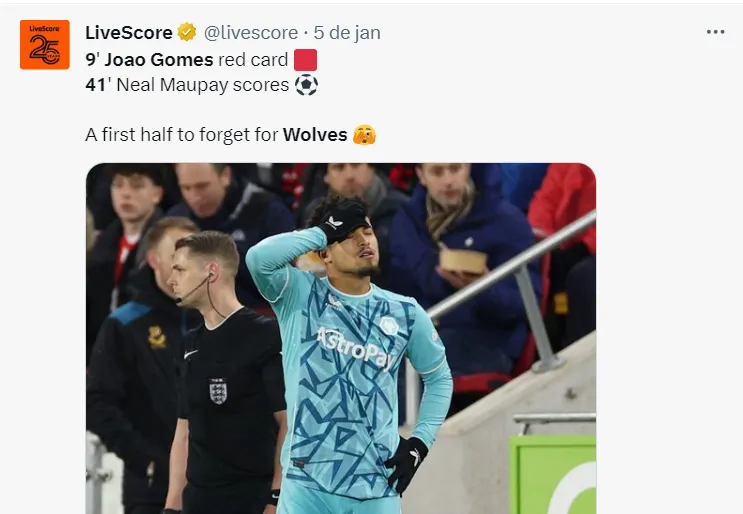Click 'A first half to forget for' text
This screenshot has width=743, height=514.
[181, 134]
